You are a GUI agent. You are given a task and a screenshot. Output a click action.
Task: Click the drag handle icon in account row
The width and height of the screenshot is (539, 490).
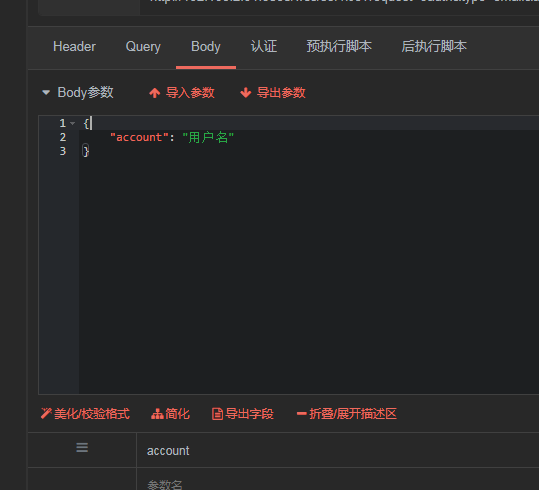[x=82, y=448]
